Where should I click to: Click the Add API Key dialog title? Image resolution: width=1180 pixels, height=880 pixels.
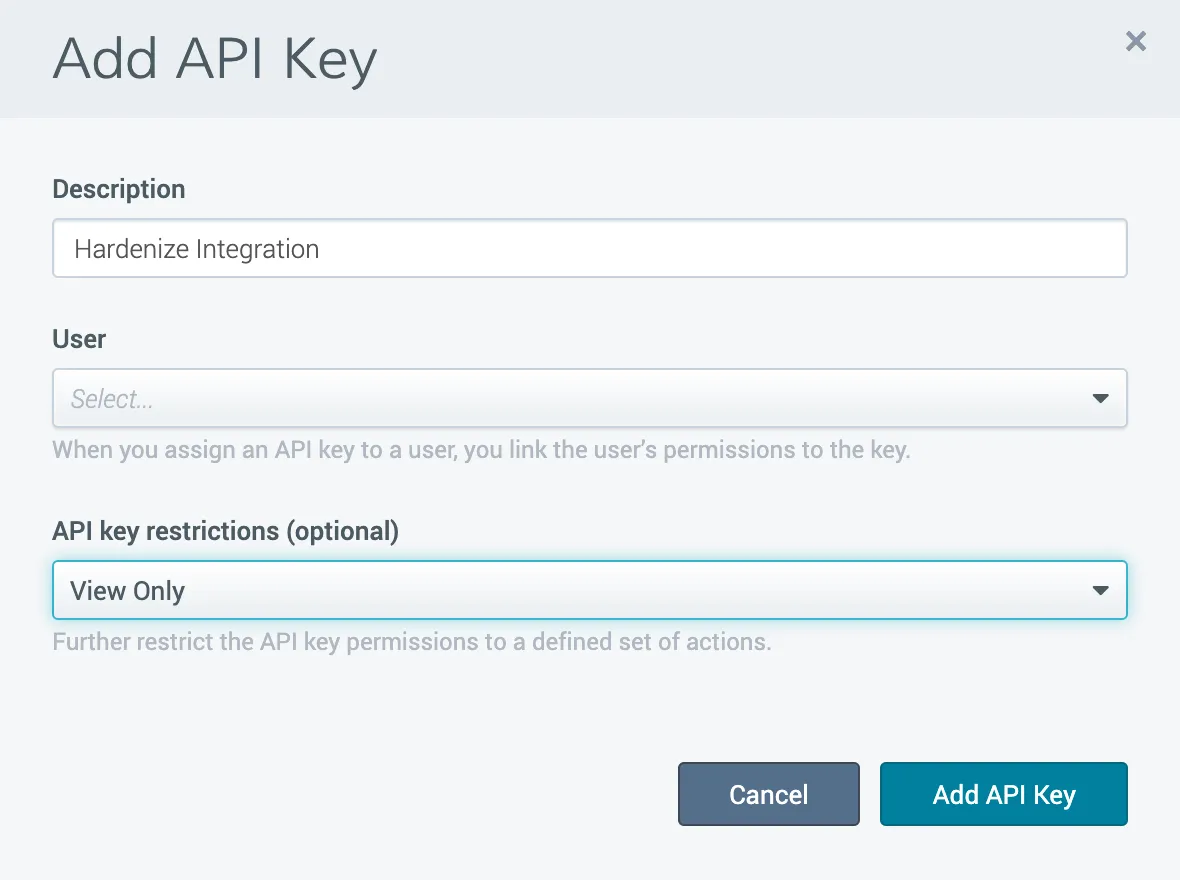coord(214,58)
